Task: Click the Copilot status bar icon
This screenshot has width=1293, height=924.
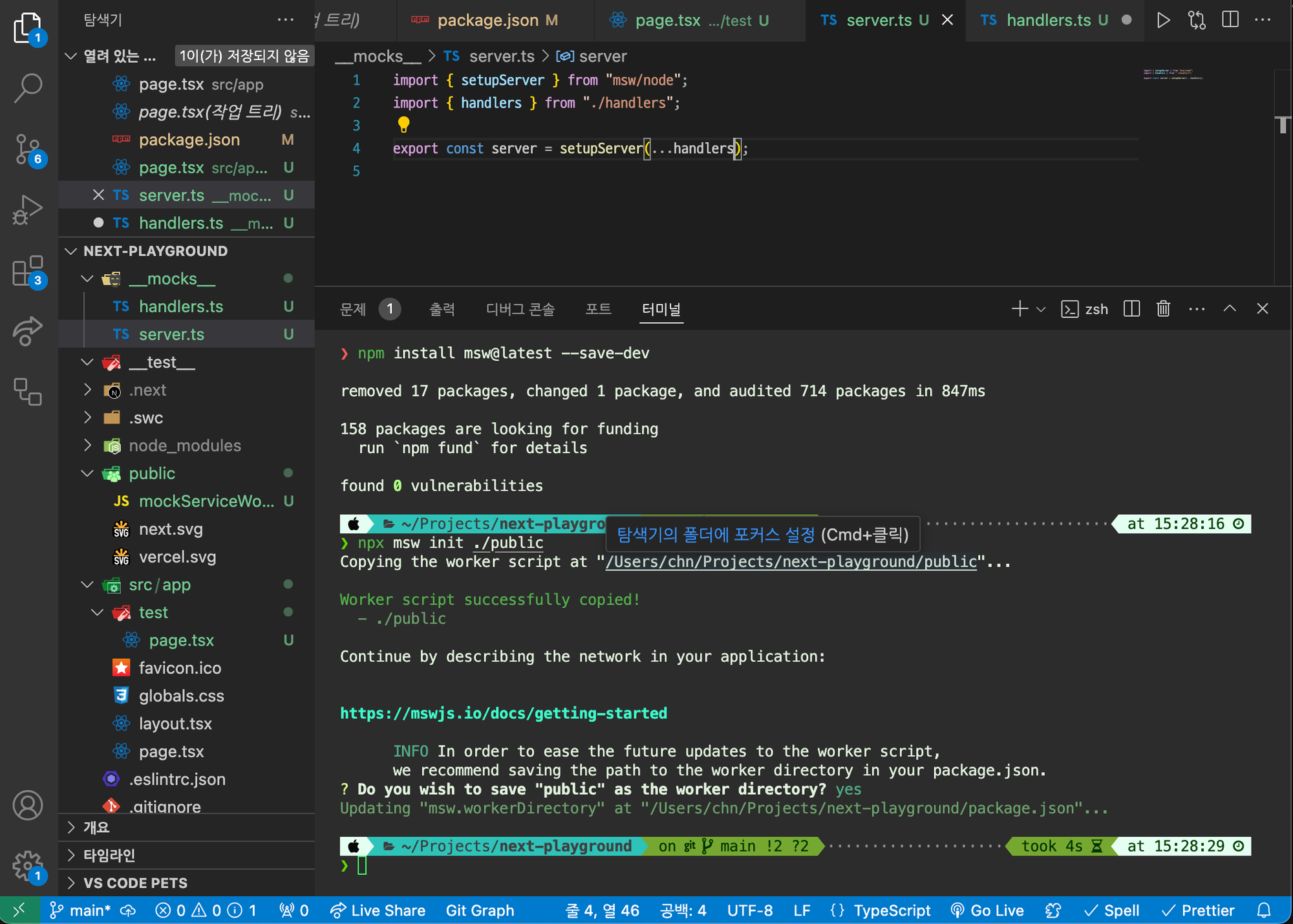Action: (x=1053, y=910)
